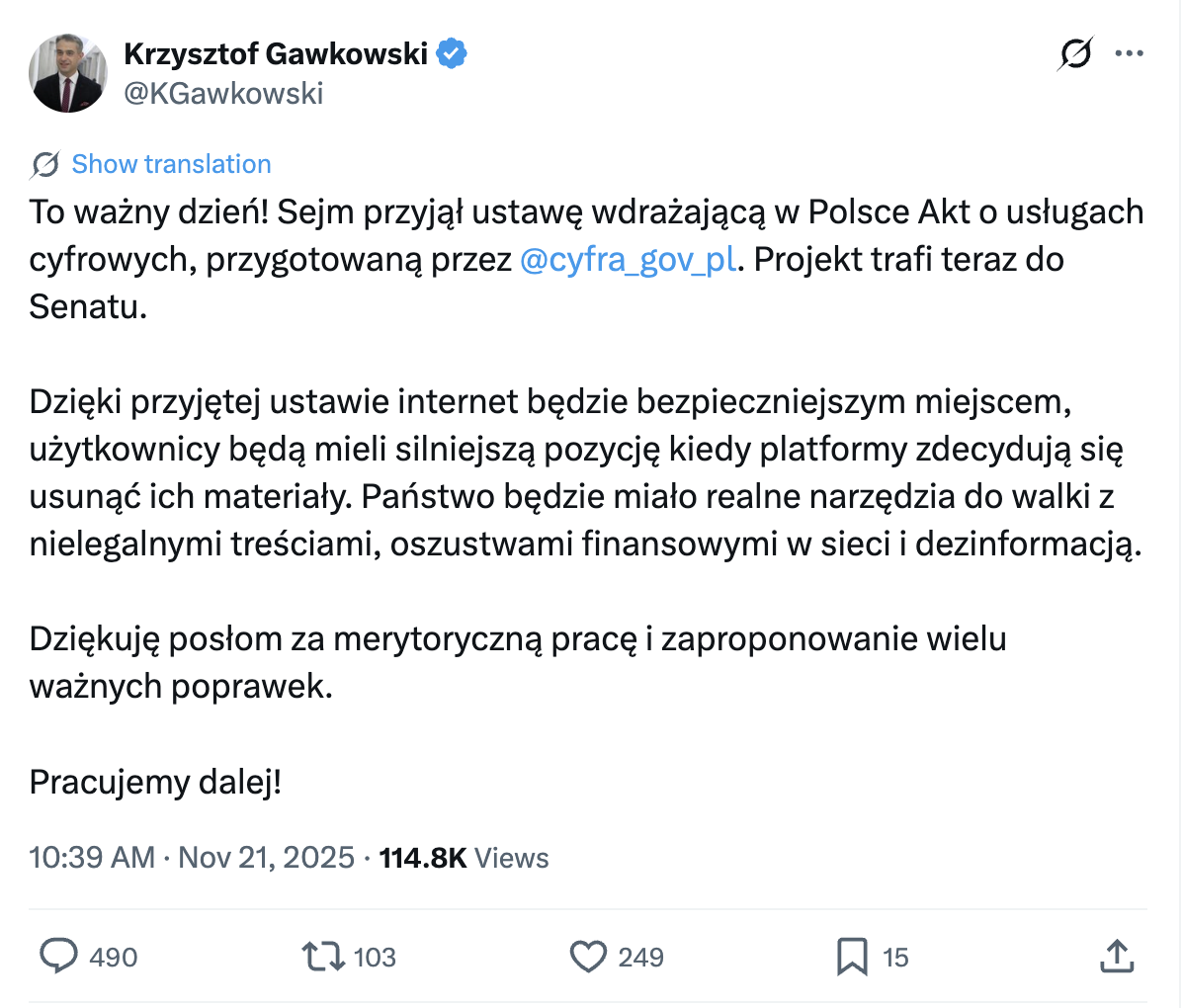1184x1008 pixels.
Task: Click the blue verified badge
Action: [452, 53]
